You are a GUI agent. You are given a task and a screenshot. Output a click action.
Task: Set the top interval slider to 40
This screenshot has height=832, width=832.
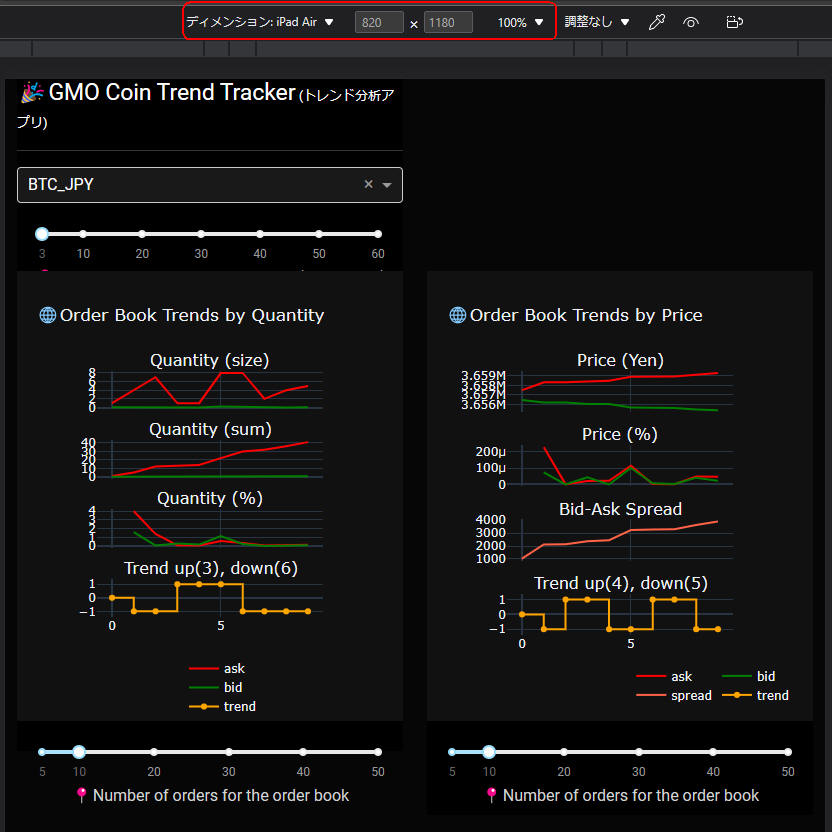[x=259, y=234]
